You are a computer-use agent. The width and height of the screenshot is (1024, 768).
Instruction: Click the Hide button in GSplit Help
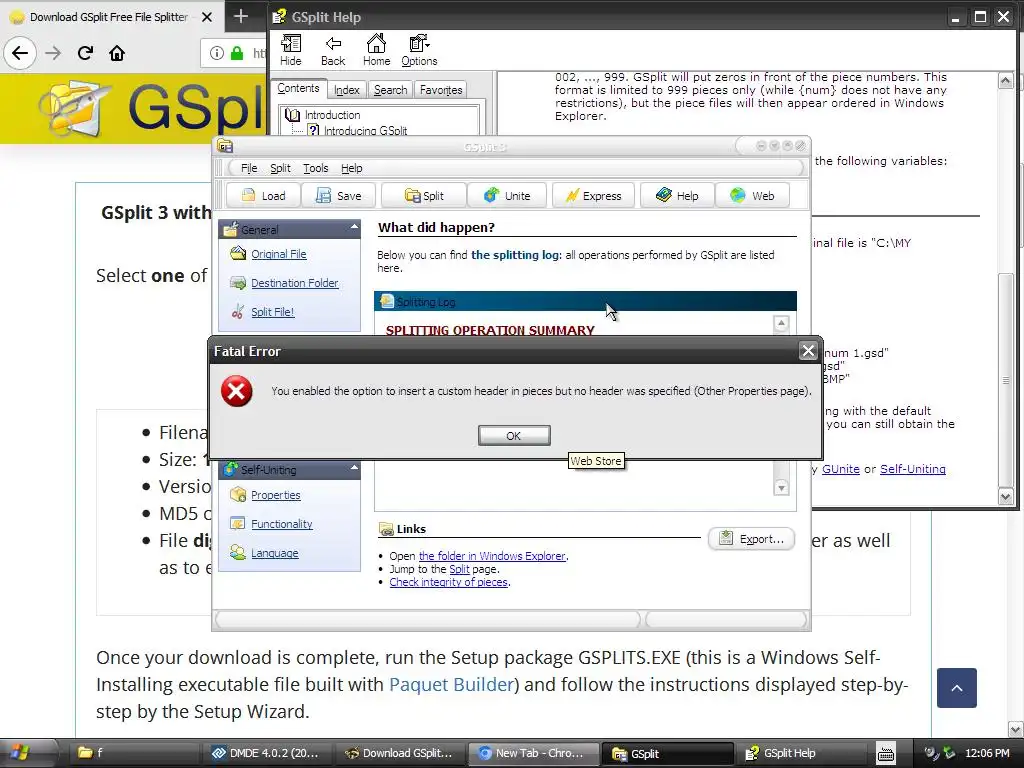click(x=291, y=50)
